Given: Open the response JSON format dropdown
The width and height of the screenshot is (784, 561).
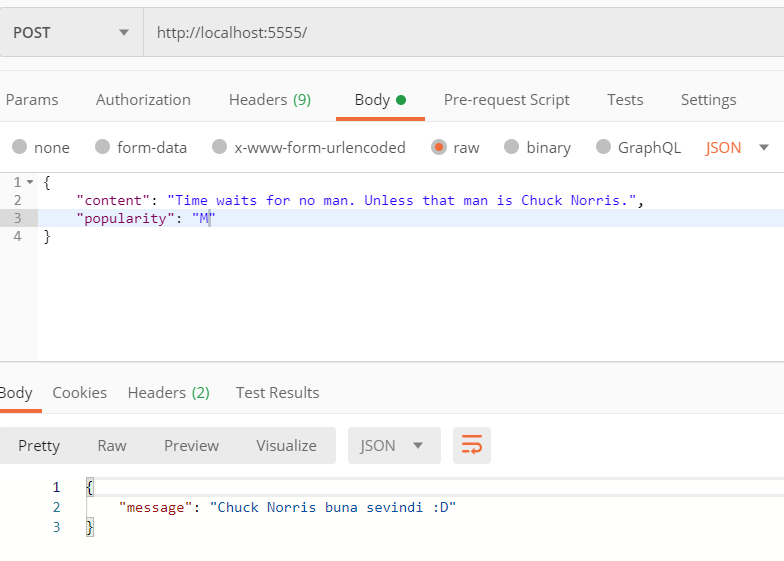Looking at the screenshot, I should click(393, 445).
